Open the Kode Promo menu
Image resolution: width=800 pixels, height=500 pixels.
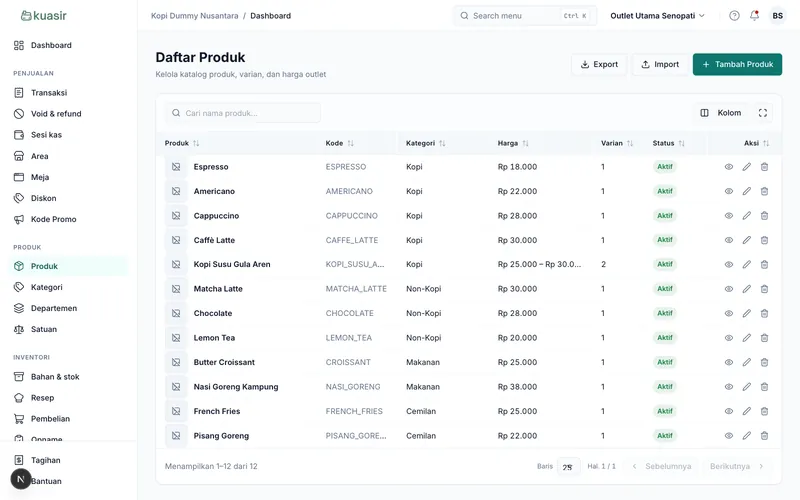(x=68, y=219)
